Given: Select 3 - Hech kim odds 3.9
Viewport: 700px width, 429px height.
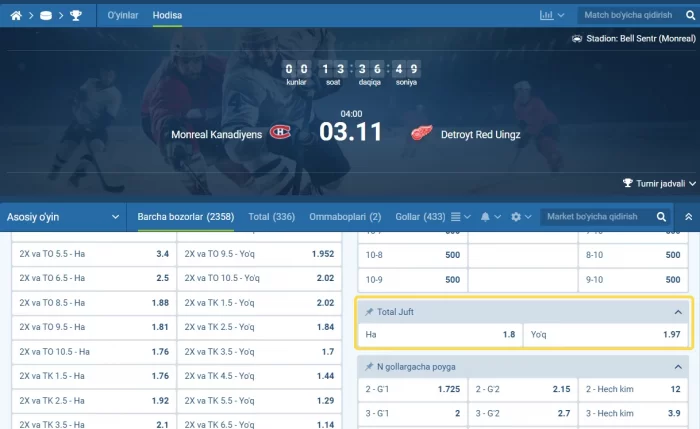Looking at the screenshot, I should (x=633, y=414).
